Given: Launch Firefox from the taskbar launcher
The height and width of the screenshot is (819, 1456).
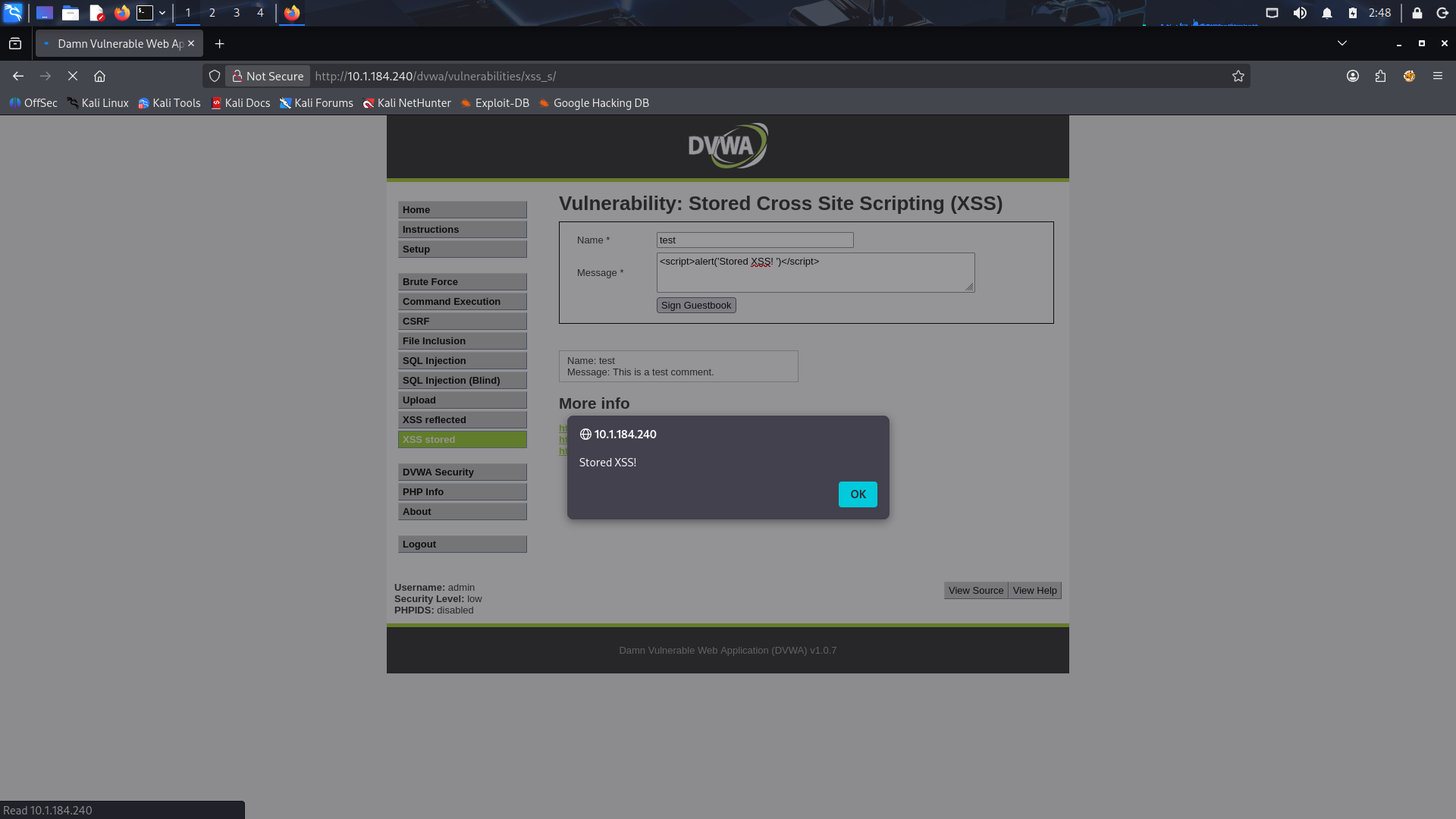Looking at the screenshot, I should [x=121, y=13].
